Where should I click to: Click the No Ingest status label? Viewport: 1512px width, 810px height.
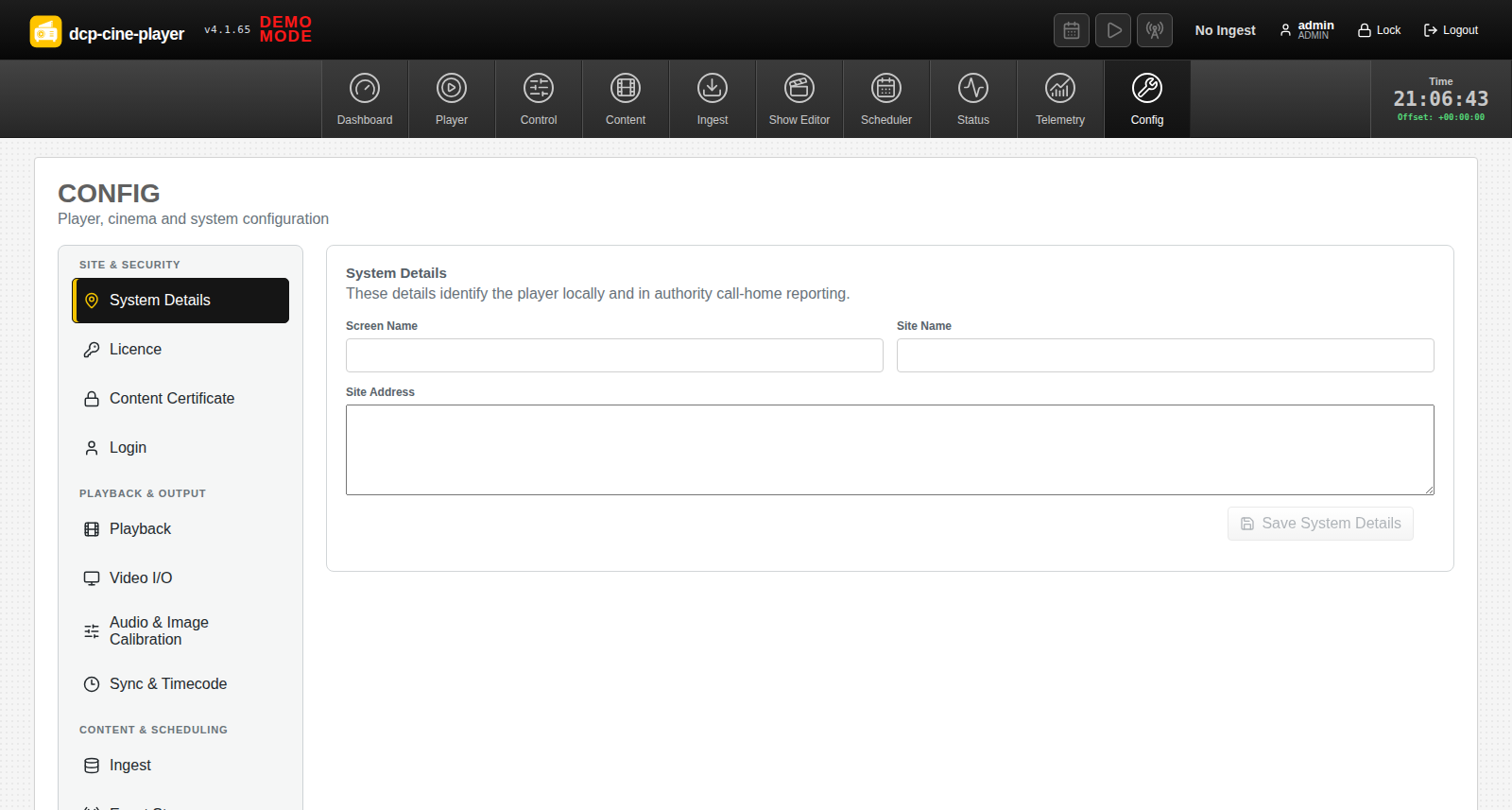[1225, 30]
